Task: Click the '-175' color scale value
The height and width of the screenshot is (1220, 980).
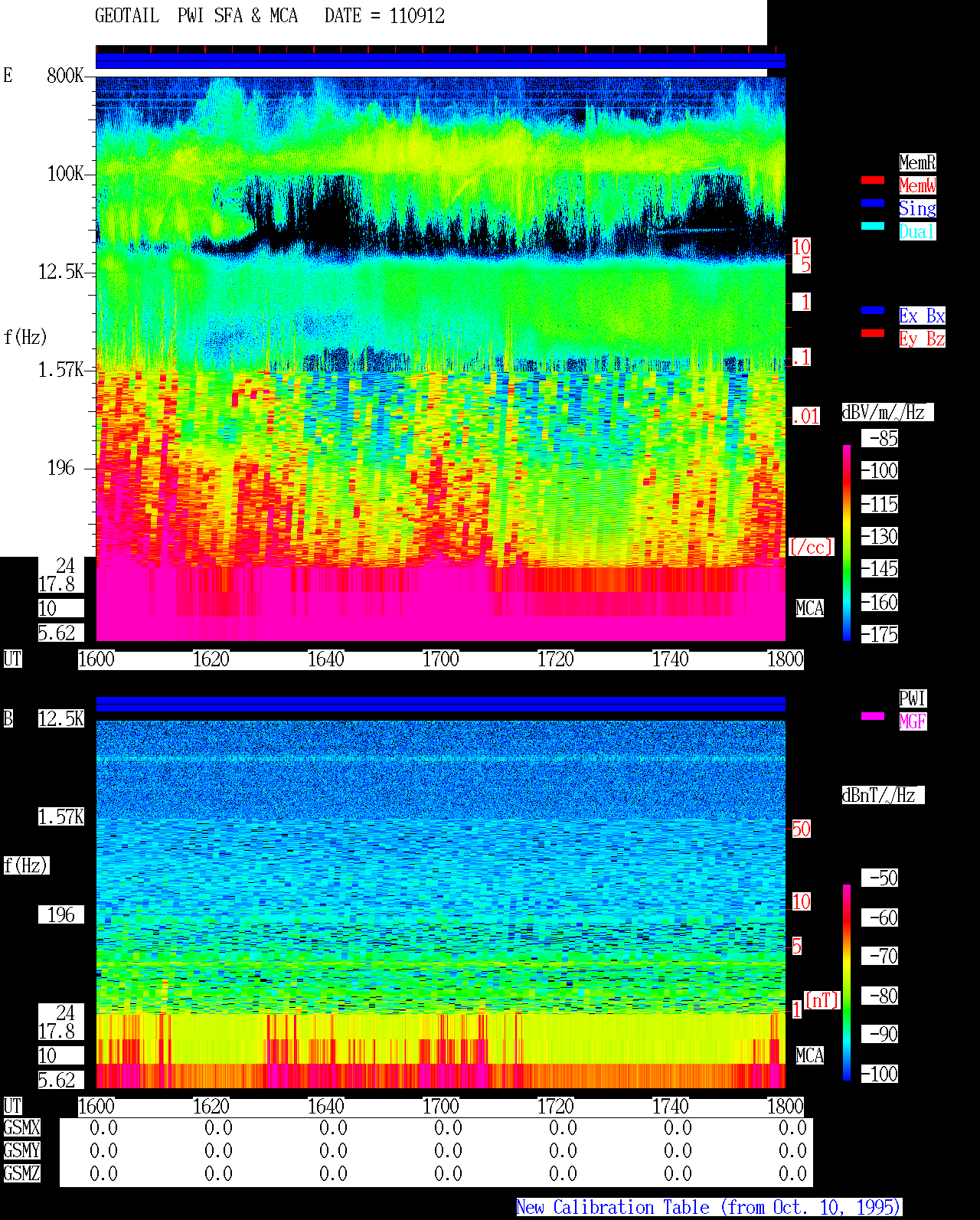Action: click(x=880, y=634)
